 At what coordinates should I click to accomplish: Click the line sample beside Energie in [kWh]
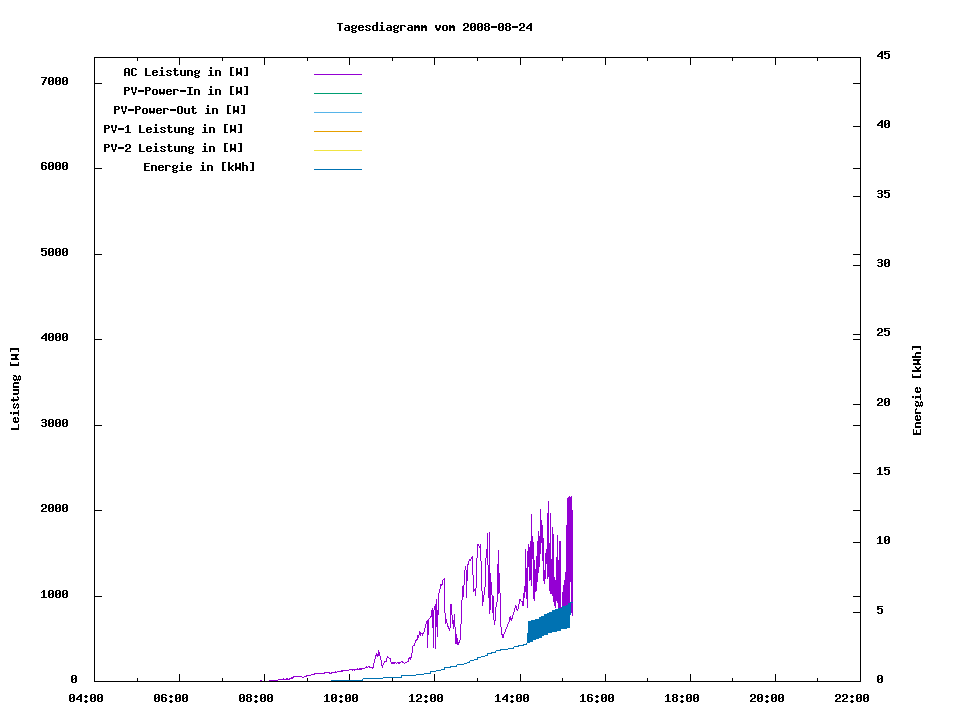[x=337, y=169]
